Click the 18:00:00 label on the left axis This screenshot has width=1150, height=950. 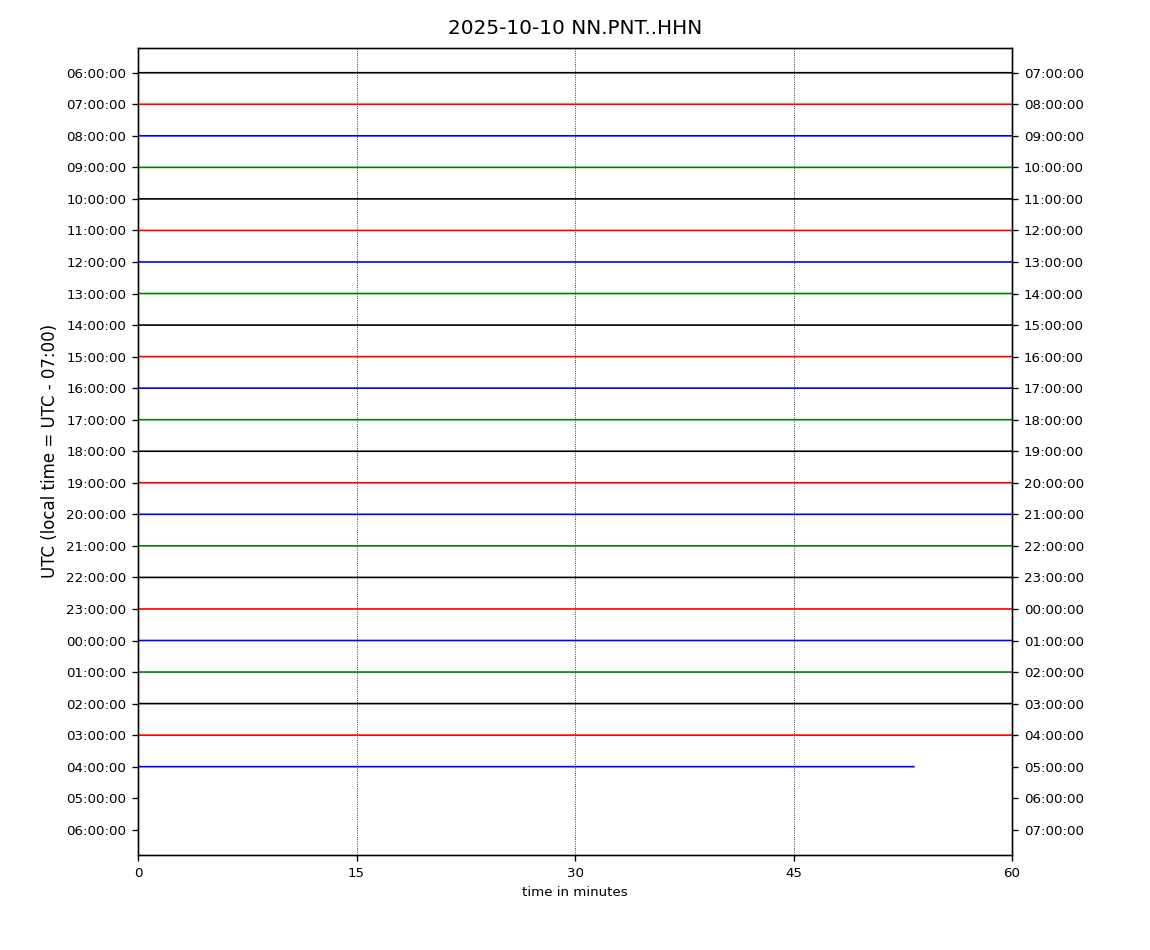(96, 452)
